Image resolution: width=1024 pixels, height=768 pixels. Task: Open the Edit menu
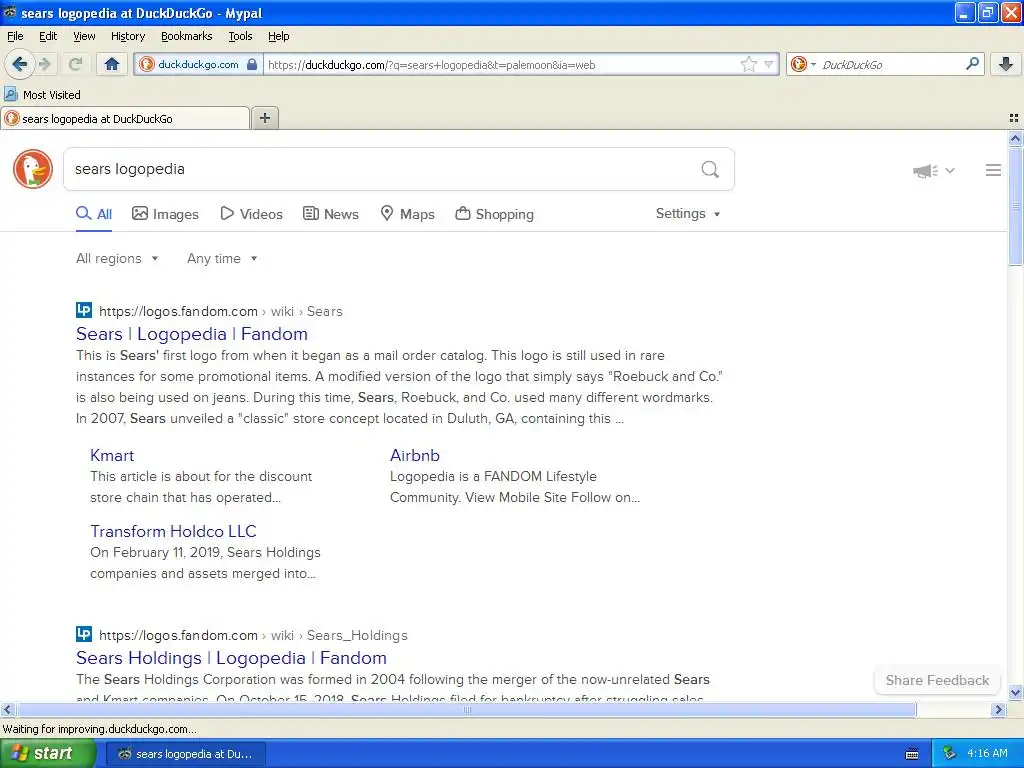tap(48, 36)
